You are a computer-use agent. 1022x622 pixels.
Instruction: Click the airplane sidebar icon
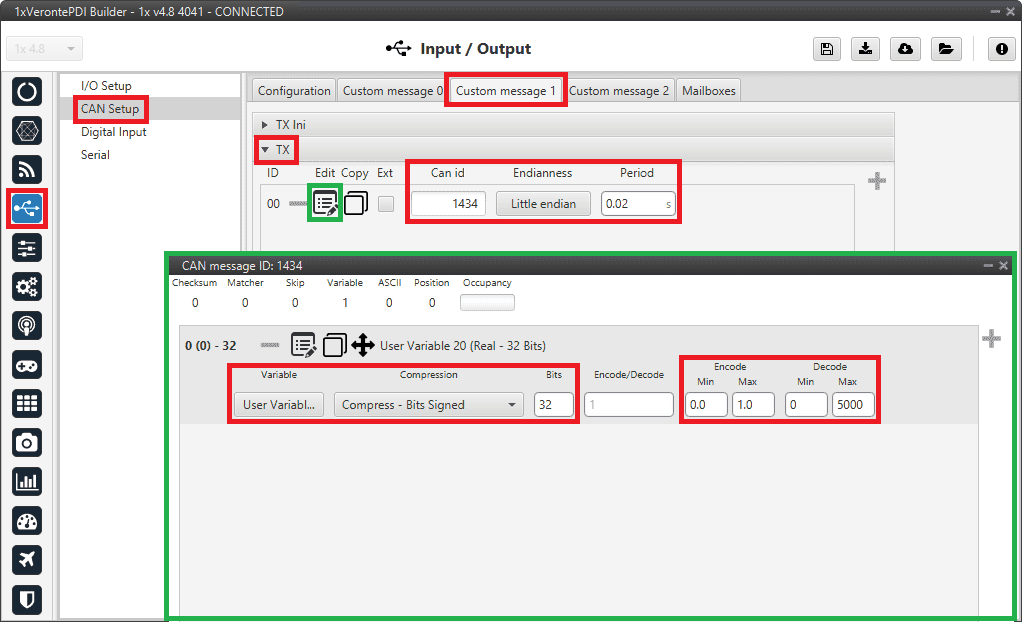coord(27,560)
